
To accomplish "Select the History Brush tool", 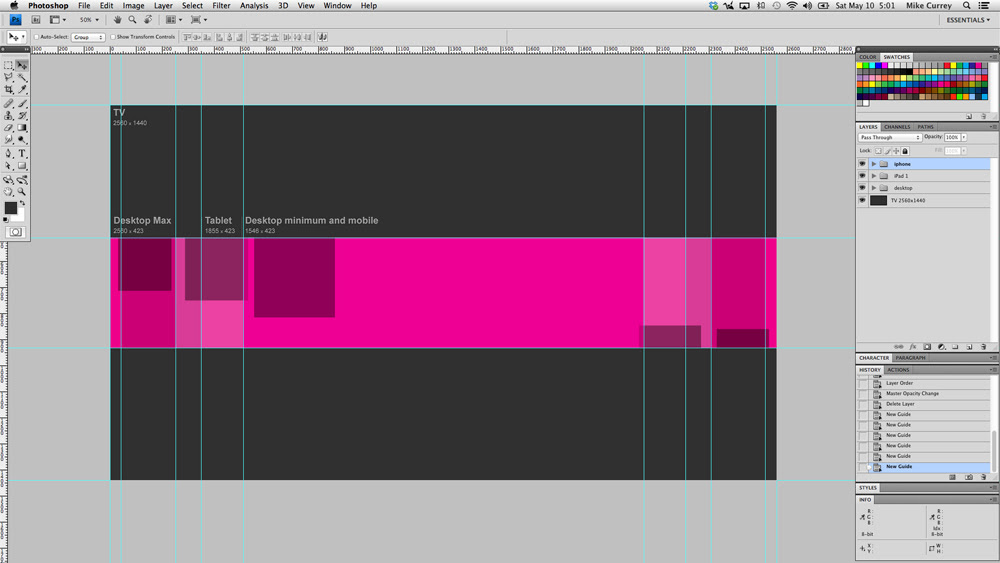I will pyautogui.click(x=22, y=115).
